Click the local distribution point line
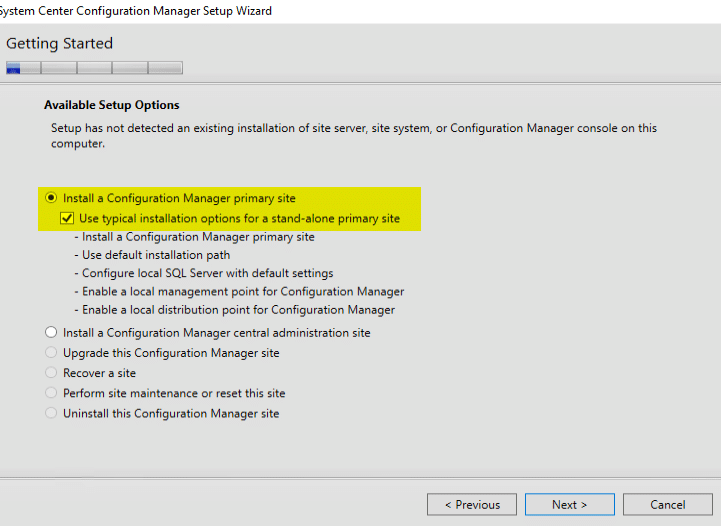 point(238,309)
